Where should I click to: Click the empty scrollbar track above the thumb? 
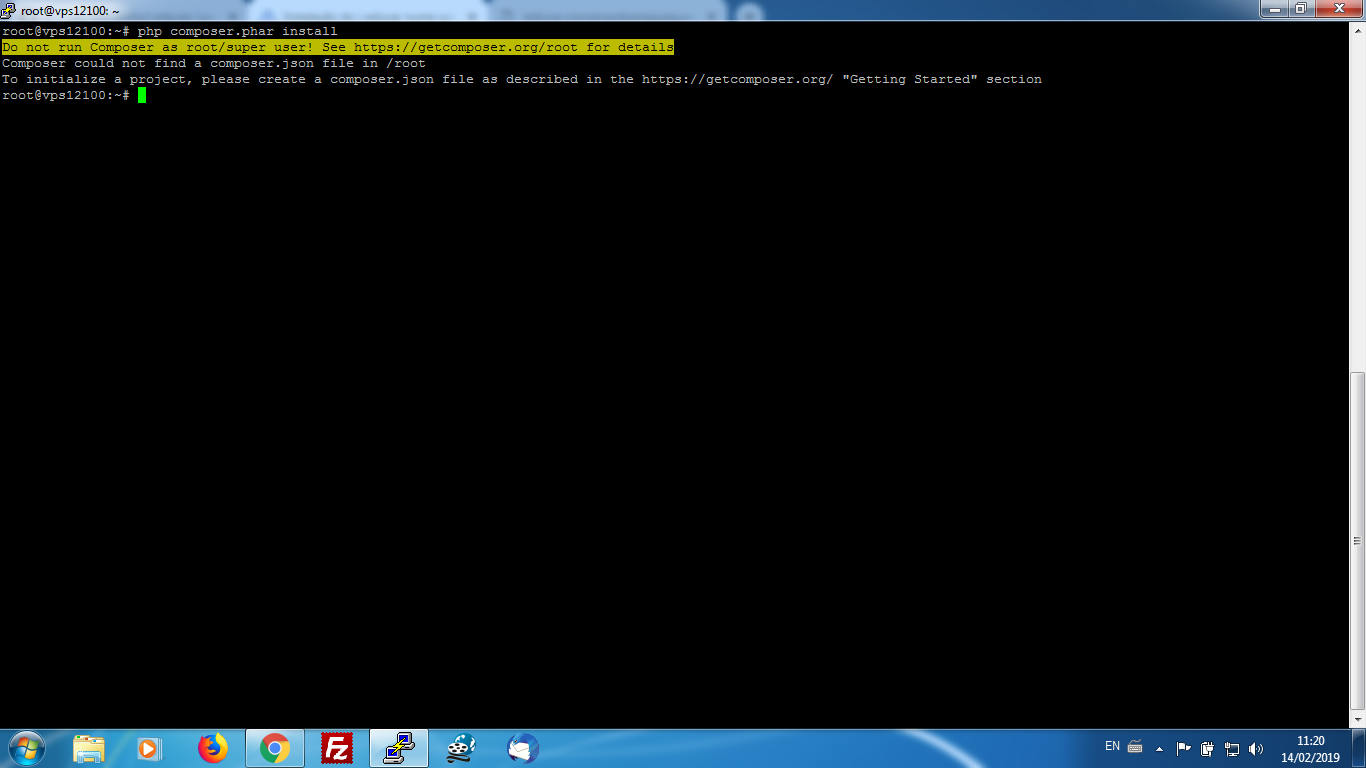(1357, 206)
